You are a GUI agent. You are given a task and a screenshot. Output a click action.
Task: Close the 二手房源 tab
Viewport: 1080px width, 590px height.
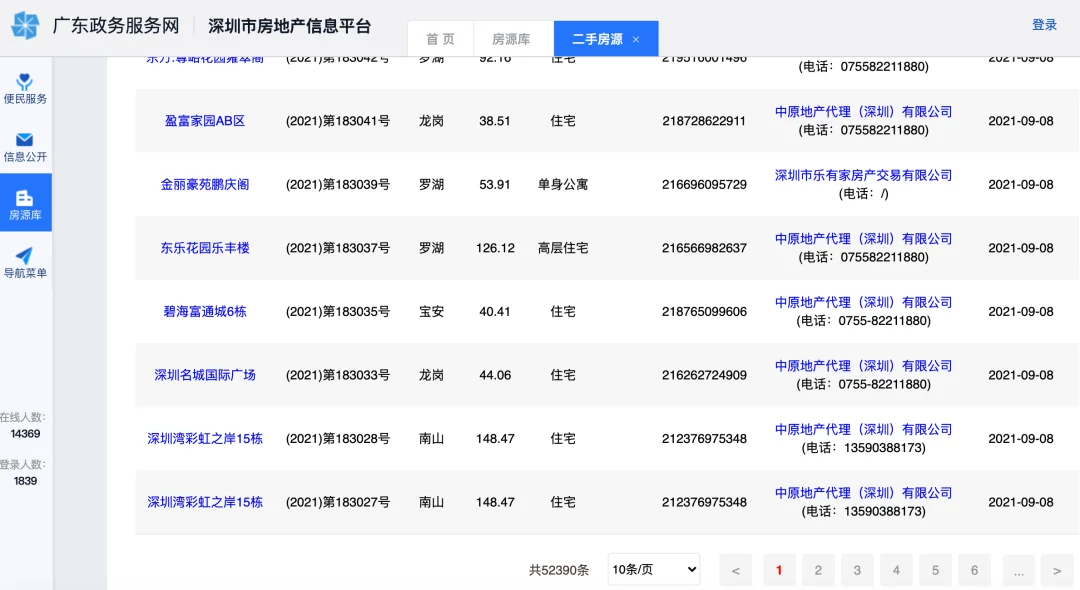pyautogui.click(x=636, y=39)
